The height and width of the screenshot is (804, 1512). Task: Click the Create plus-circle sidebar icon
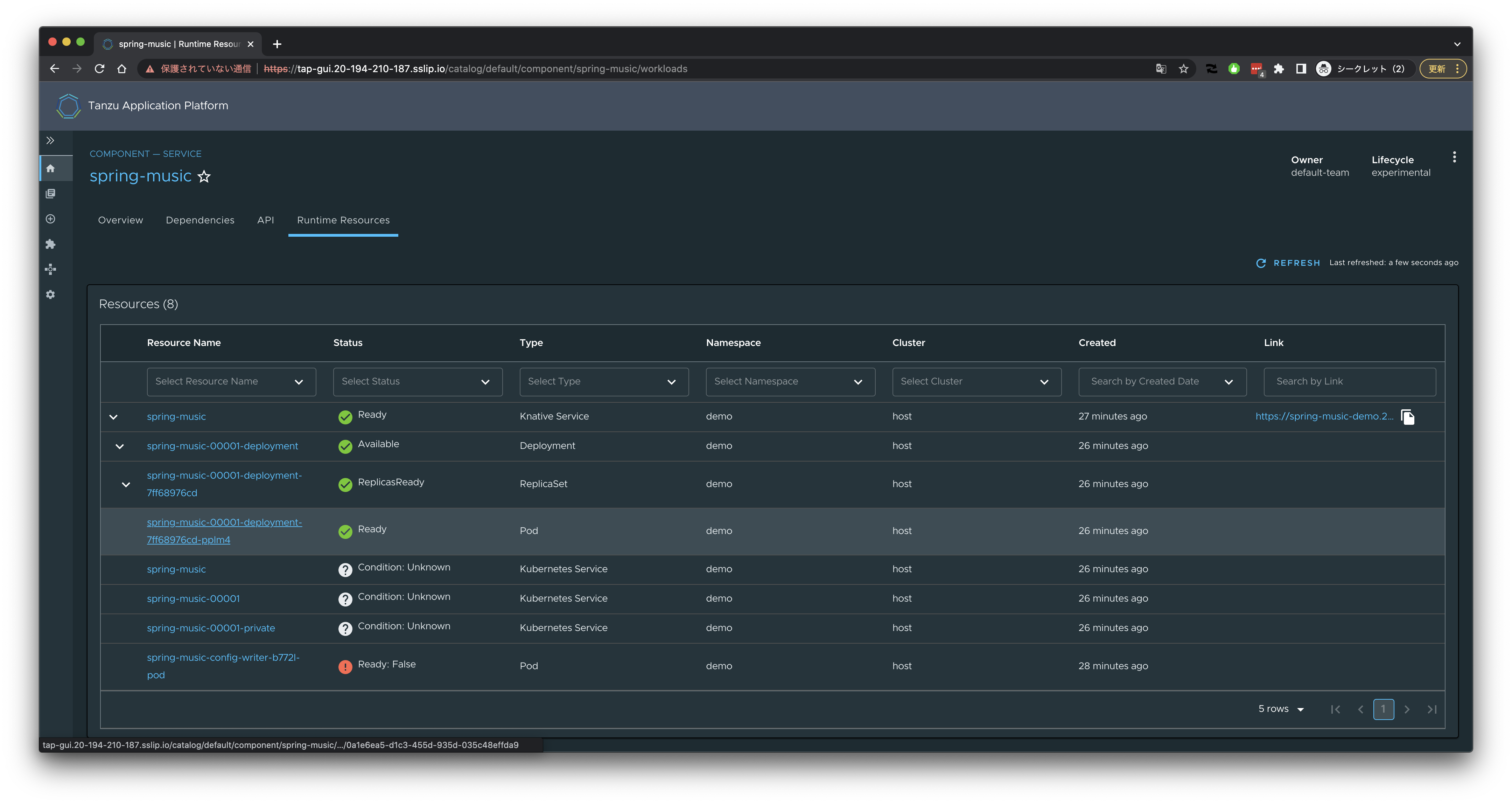[x=50, y=219]
